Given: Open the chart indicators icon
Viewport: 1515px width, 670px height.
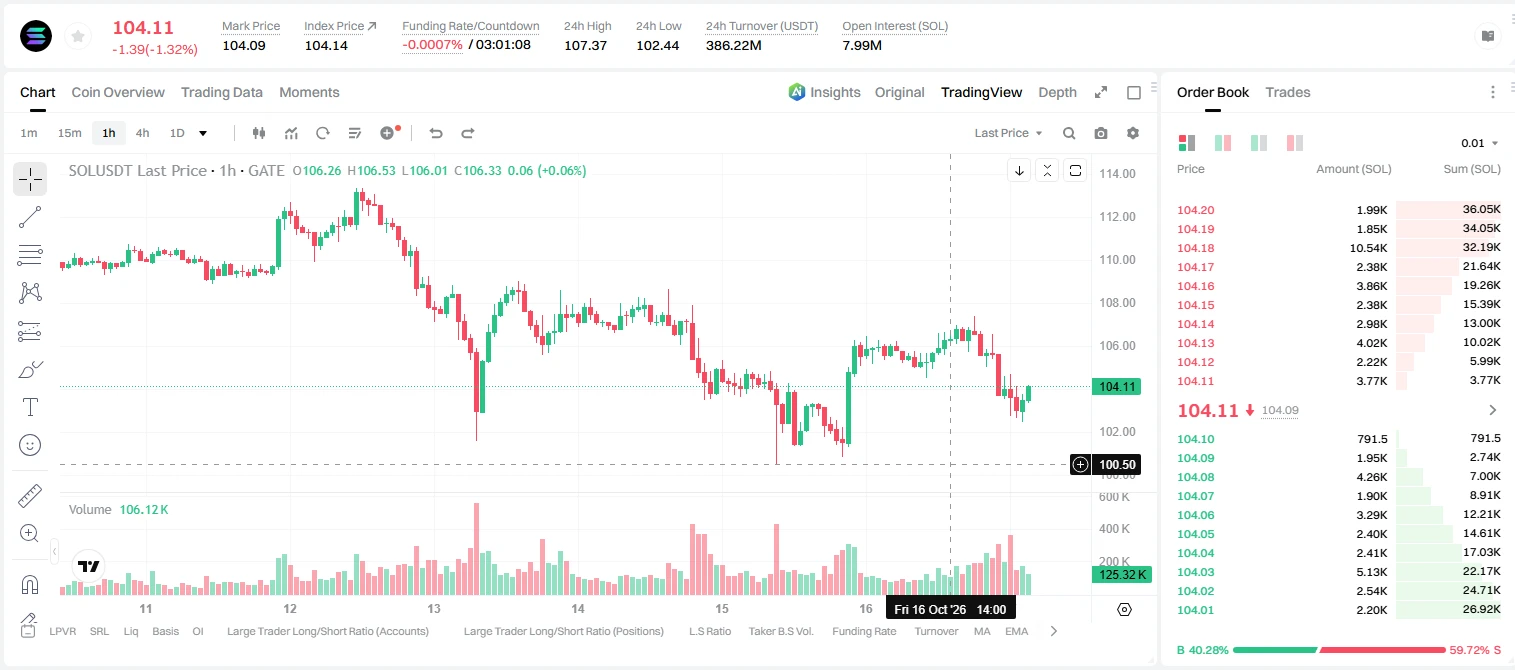Looking at the screenshot, I should coord(291,133).
